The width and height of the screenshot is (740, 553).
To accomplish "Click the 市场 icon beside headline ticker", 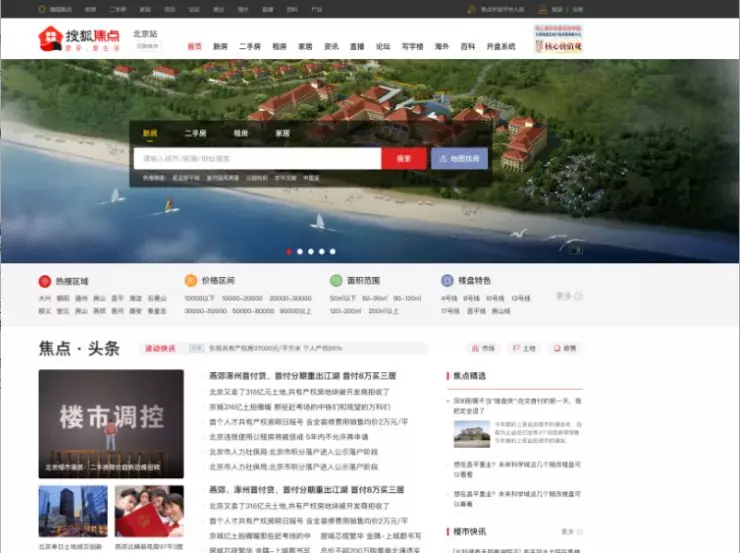I will coord(475,348).
